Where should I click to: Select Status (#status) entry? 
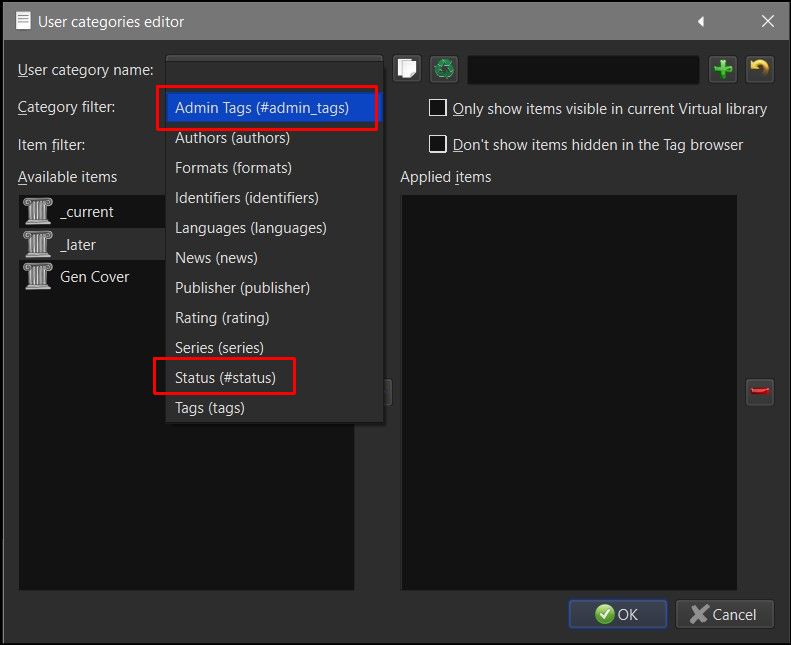[274, 378]
